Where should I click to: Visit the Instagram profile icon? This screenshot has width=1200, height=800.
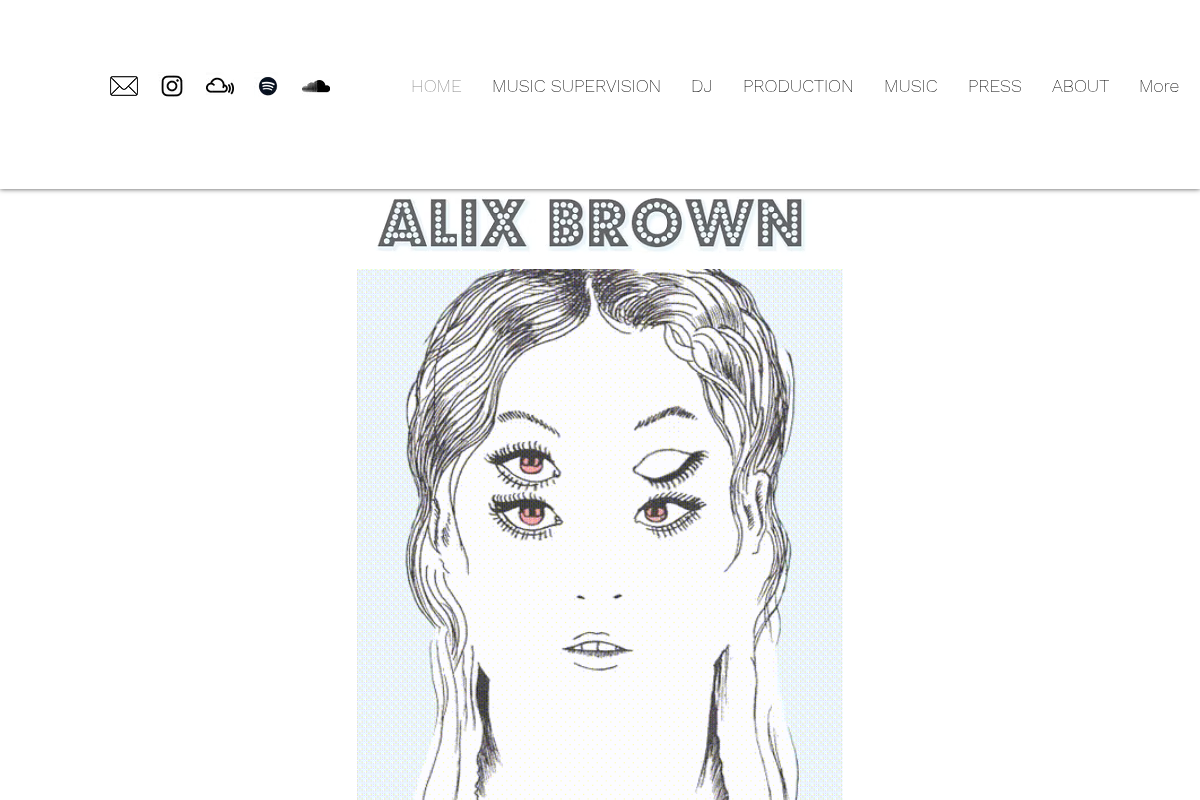[x=172, y=86]
